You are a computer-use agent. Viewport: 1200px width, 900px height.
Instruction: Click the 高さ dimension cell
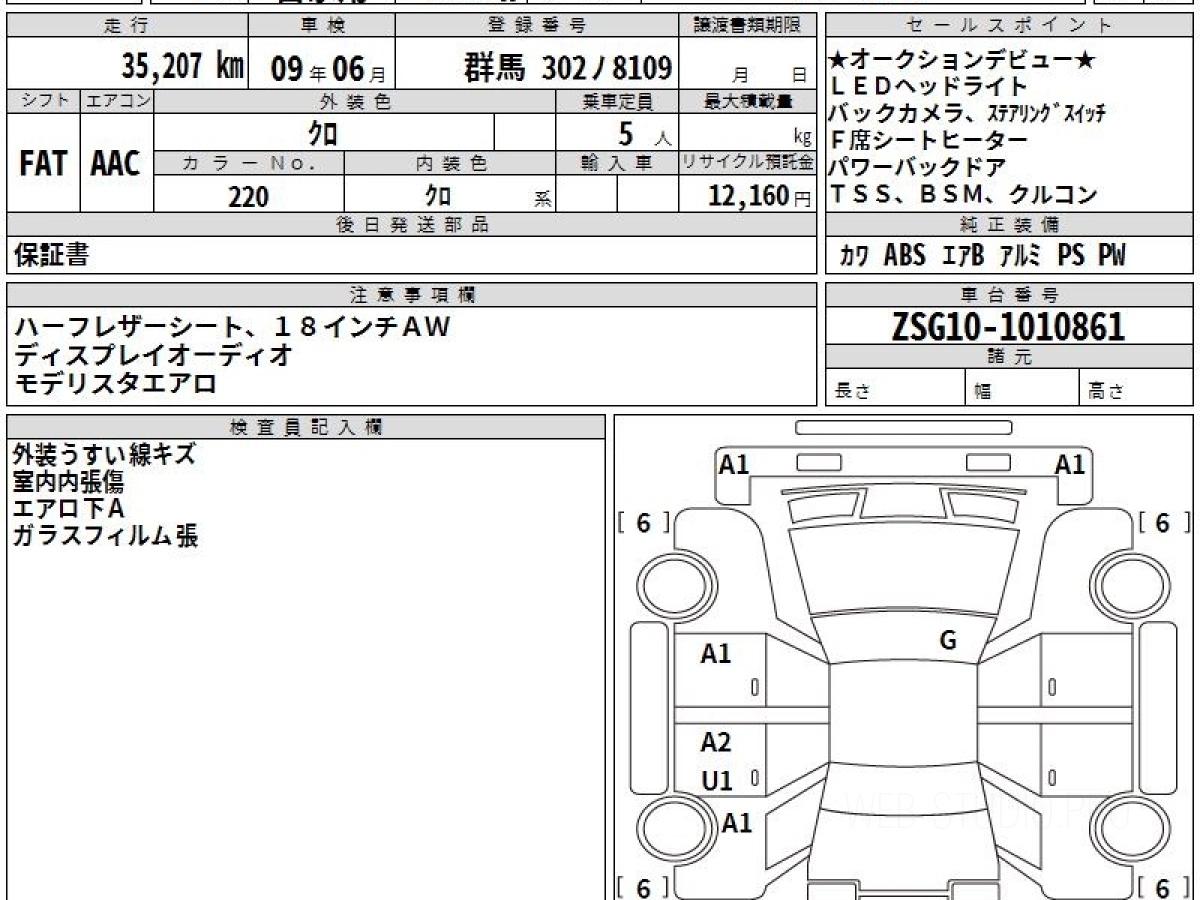pos(1137,388)
